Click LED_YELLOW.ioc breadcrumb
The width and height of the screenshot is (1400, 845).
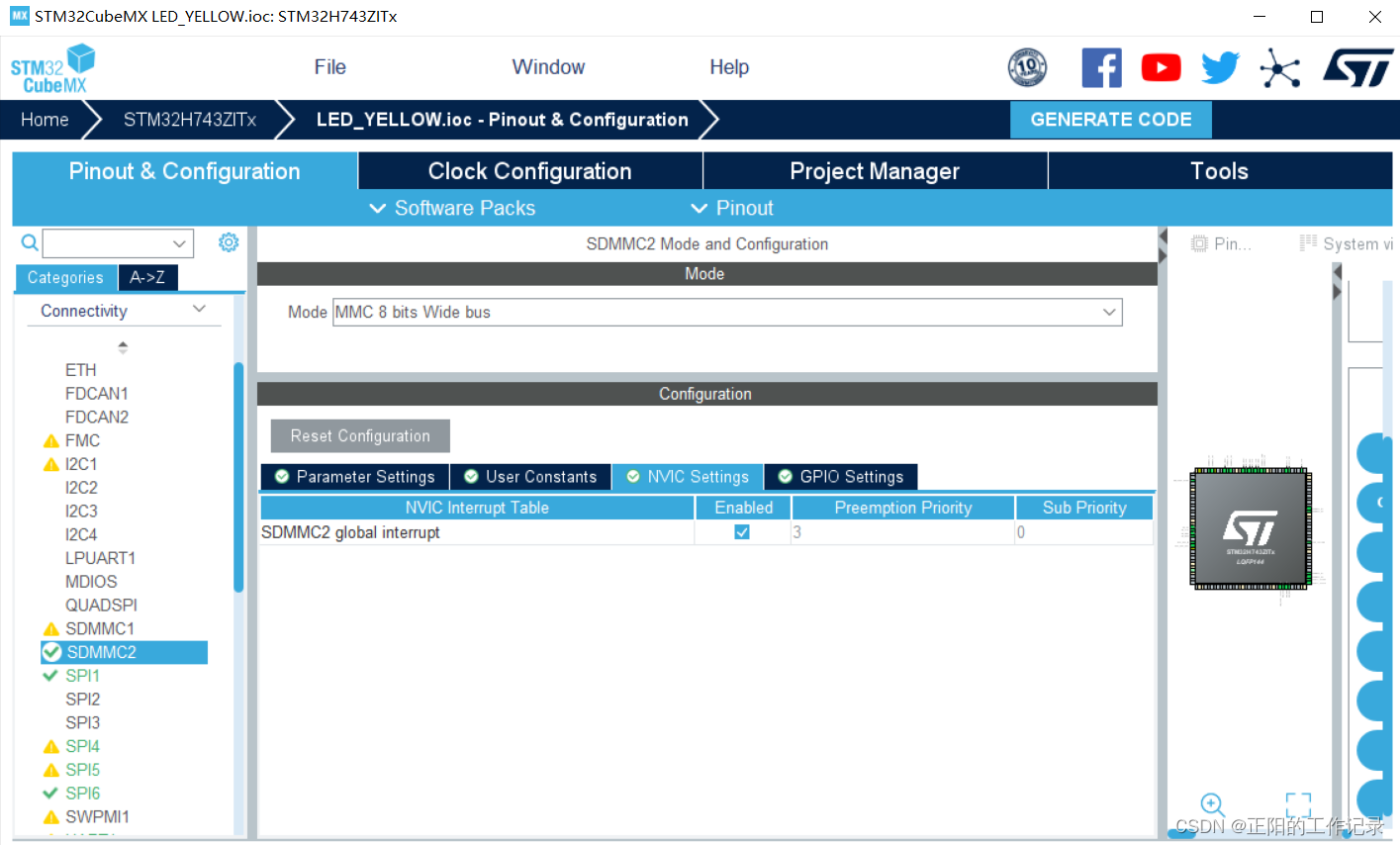503,120
